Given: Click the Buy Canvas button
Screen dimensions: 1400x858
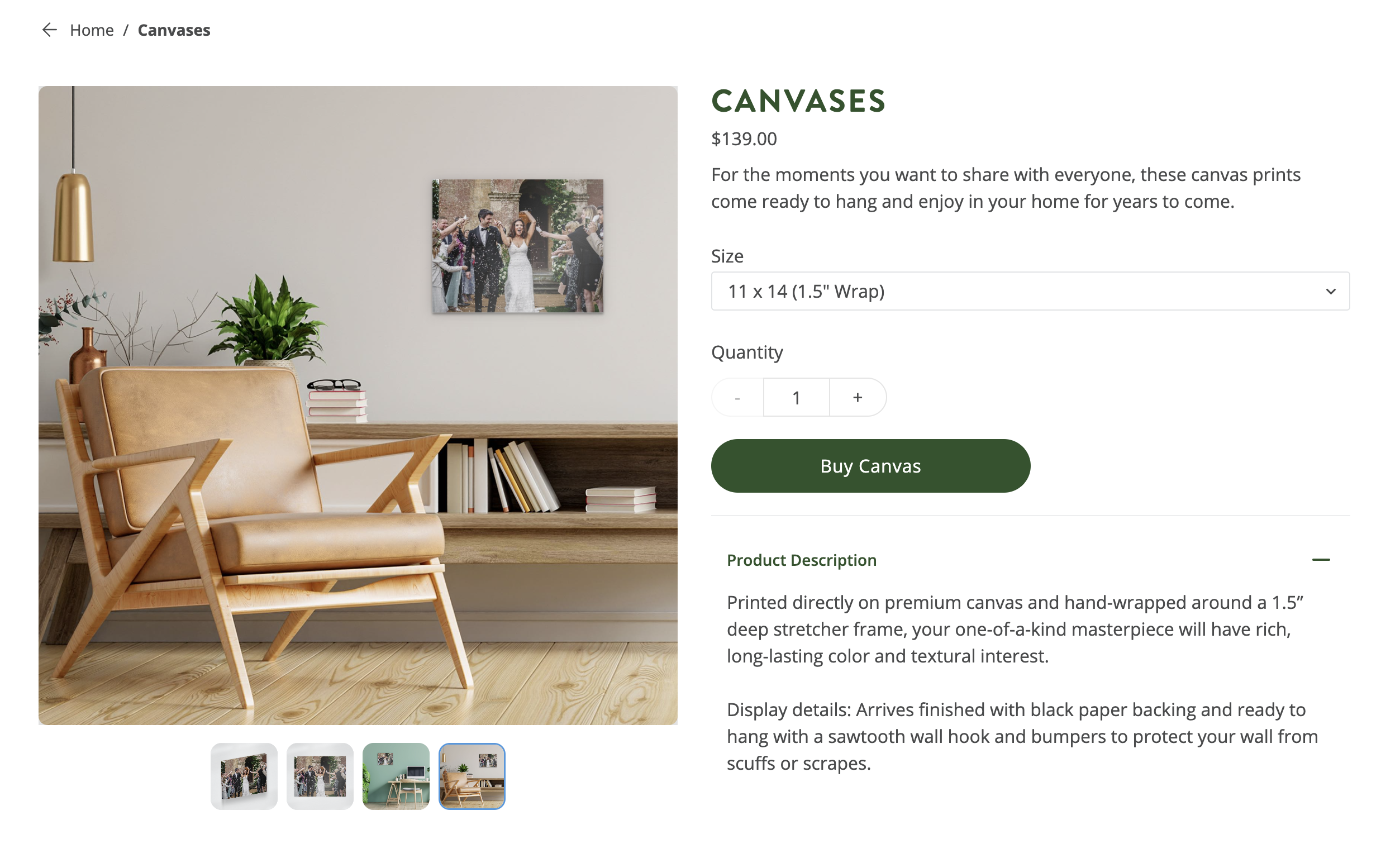Looking at the screenshot, I should click(870, 465).
